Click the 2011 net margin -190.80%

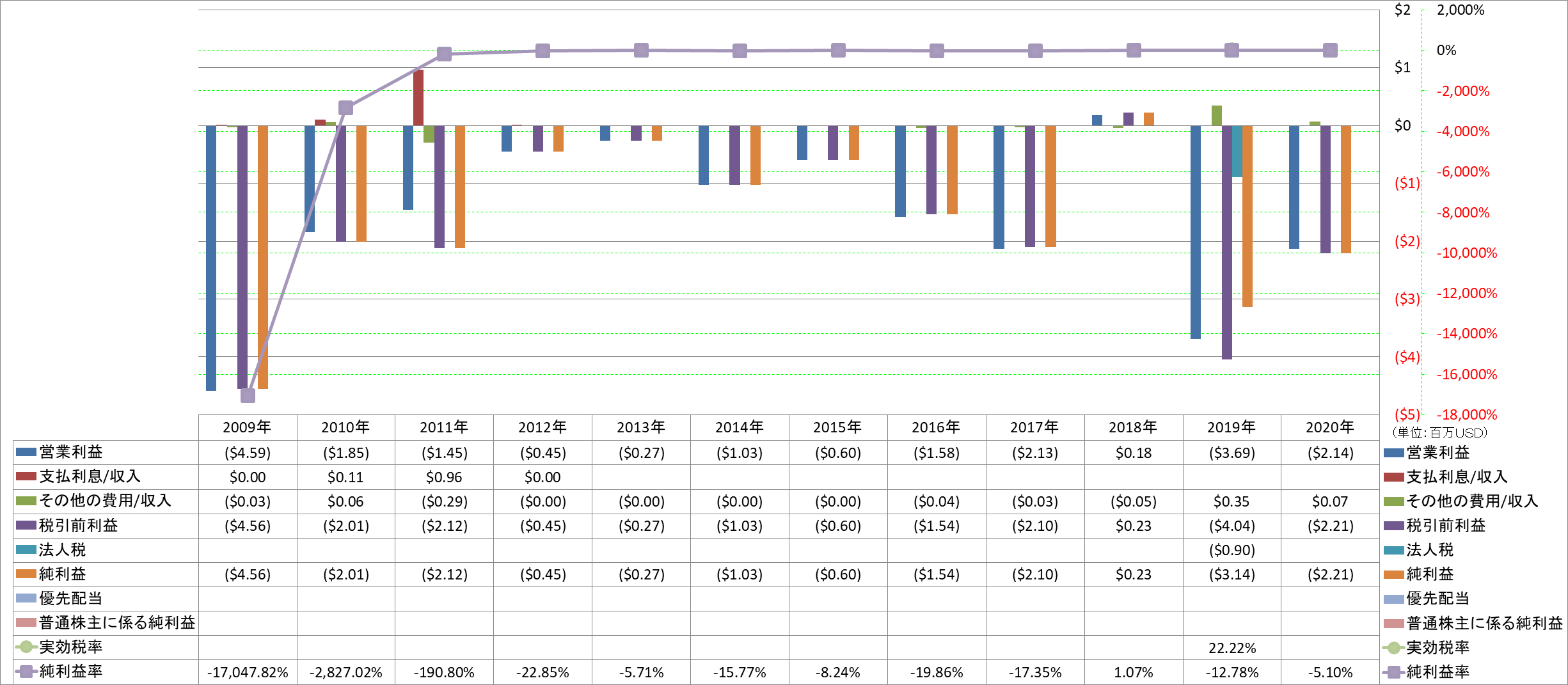click(x=444, y=672)
